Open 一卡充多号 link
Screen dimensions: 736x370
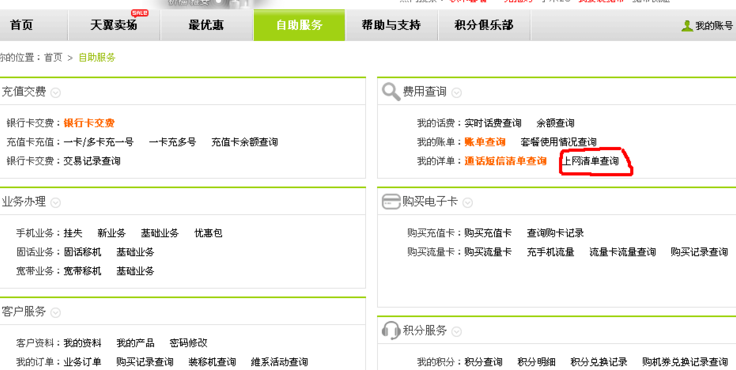click(172, 142)
